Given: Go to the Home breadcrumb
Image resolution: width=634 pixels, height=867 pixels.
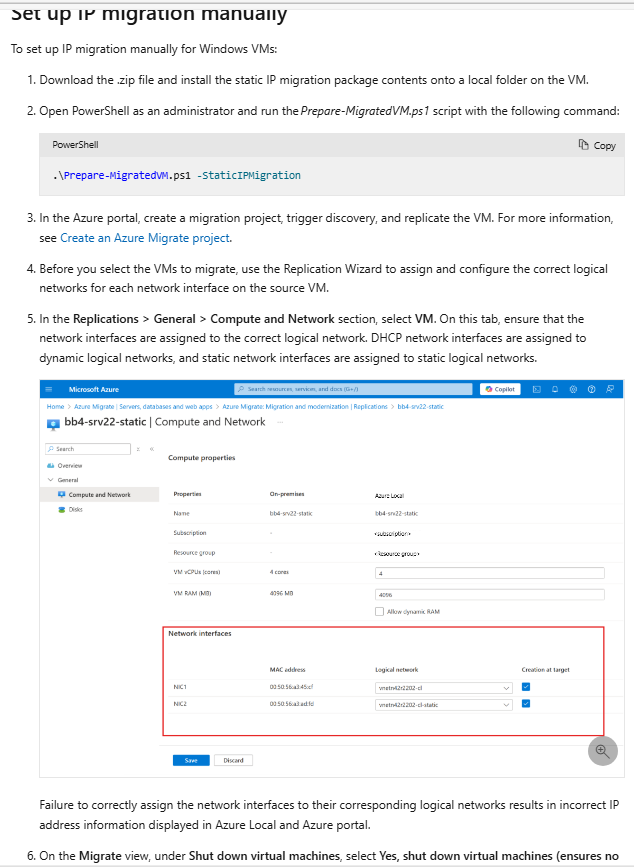Looking at the screenshot, I should (x=55, y=406).
